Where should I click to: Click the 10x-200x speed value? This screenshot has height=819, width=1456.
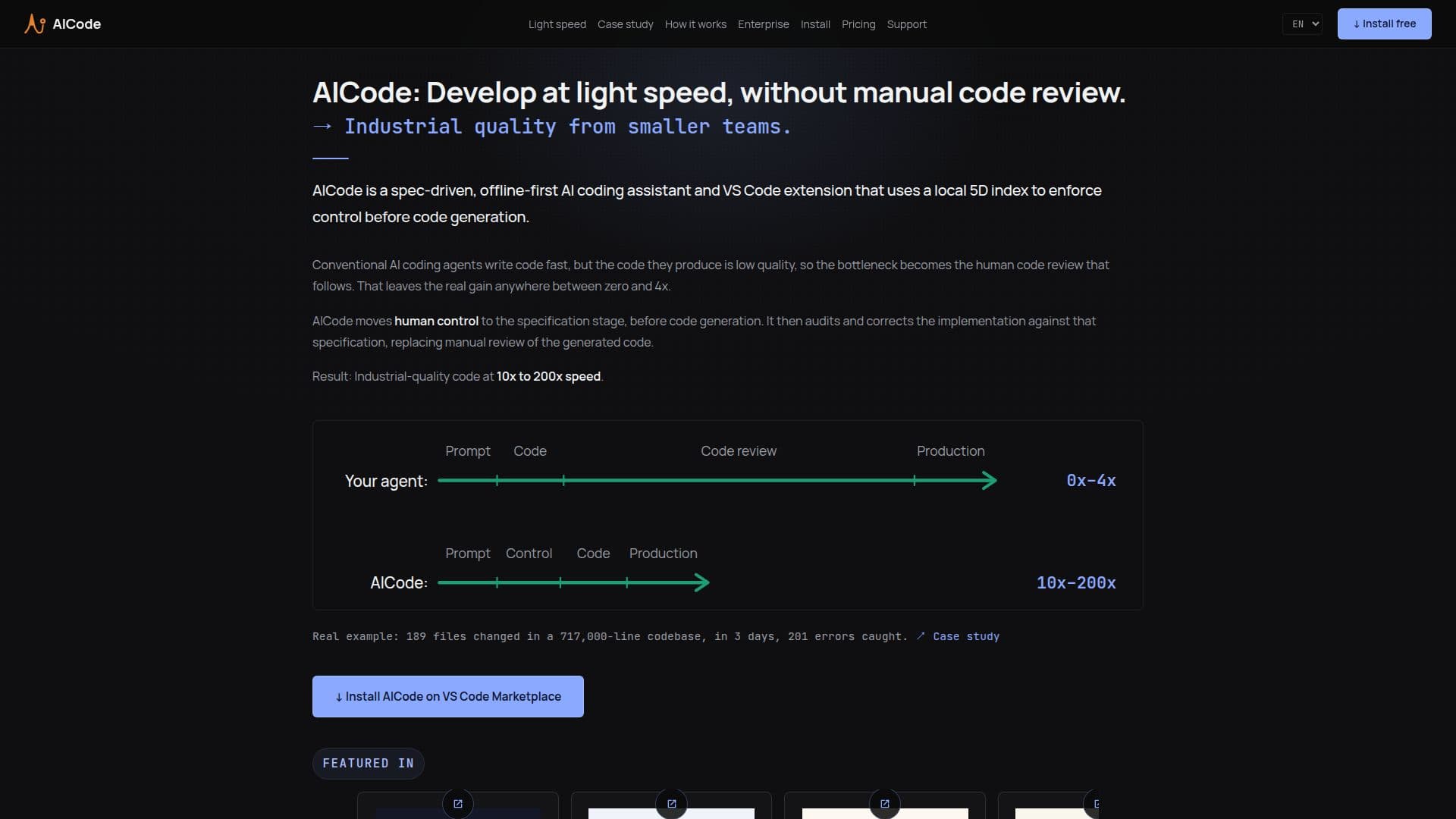coord(1076,582)
